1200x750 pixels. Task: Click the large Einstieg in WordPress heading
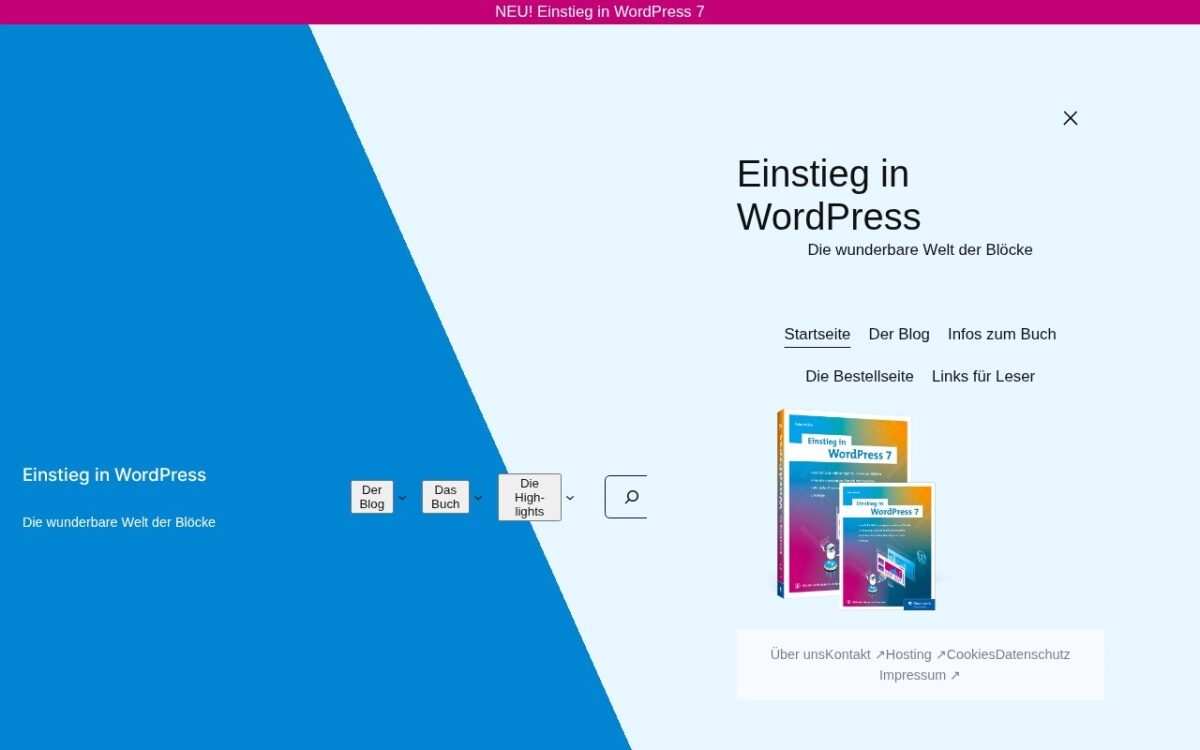coord(829,195)
